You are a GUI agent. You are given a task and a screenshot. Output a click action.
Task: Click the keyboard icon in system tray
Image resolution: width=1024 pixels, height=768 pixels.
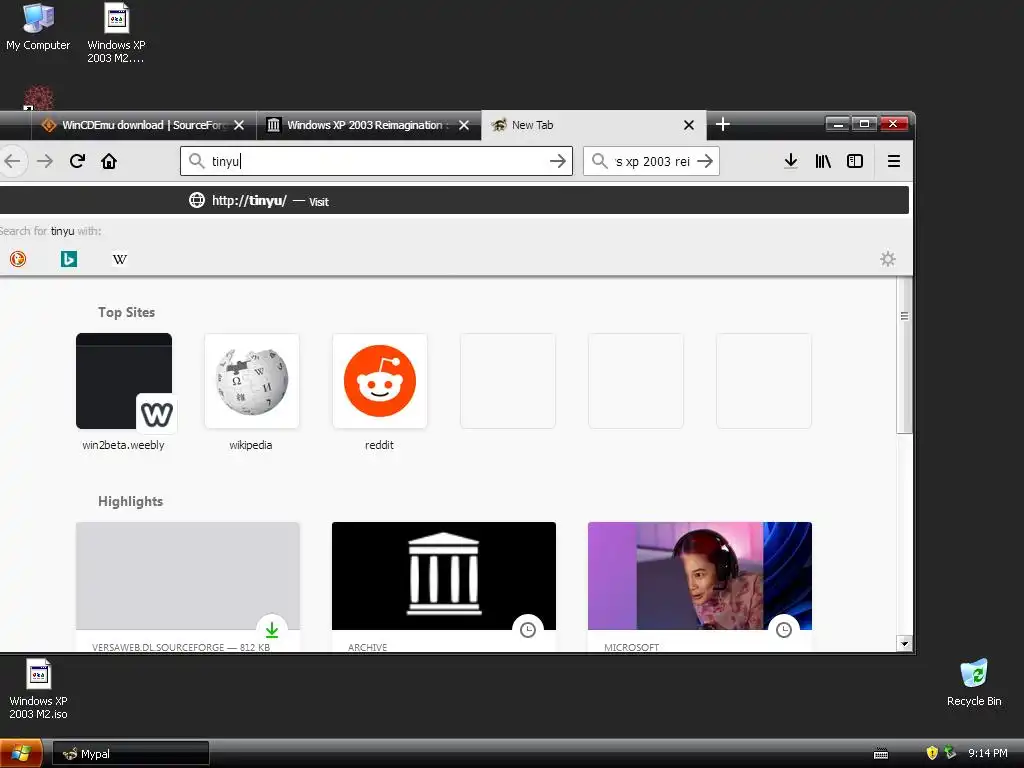(881, 754)
